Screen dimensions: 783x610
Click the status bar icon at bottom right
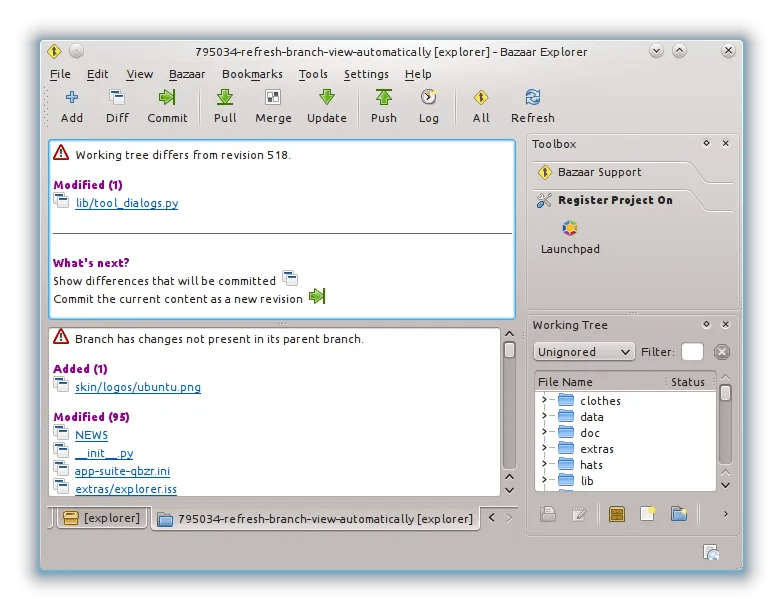coord(711,553)
